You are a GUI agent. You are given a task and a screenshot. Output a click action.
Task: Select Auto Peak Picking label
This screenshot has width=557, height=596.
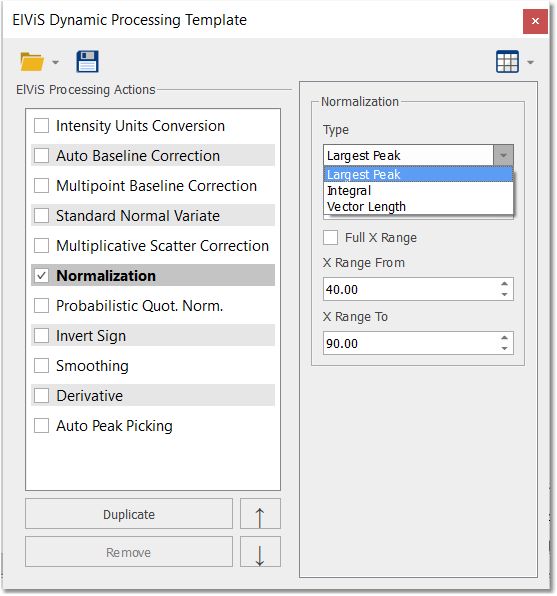114,426
